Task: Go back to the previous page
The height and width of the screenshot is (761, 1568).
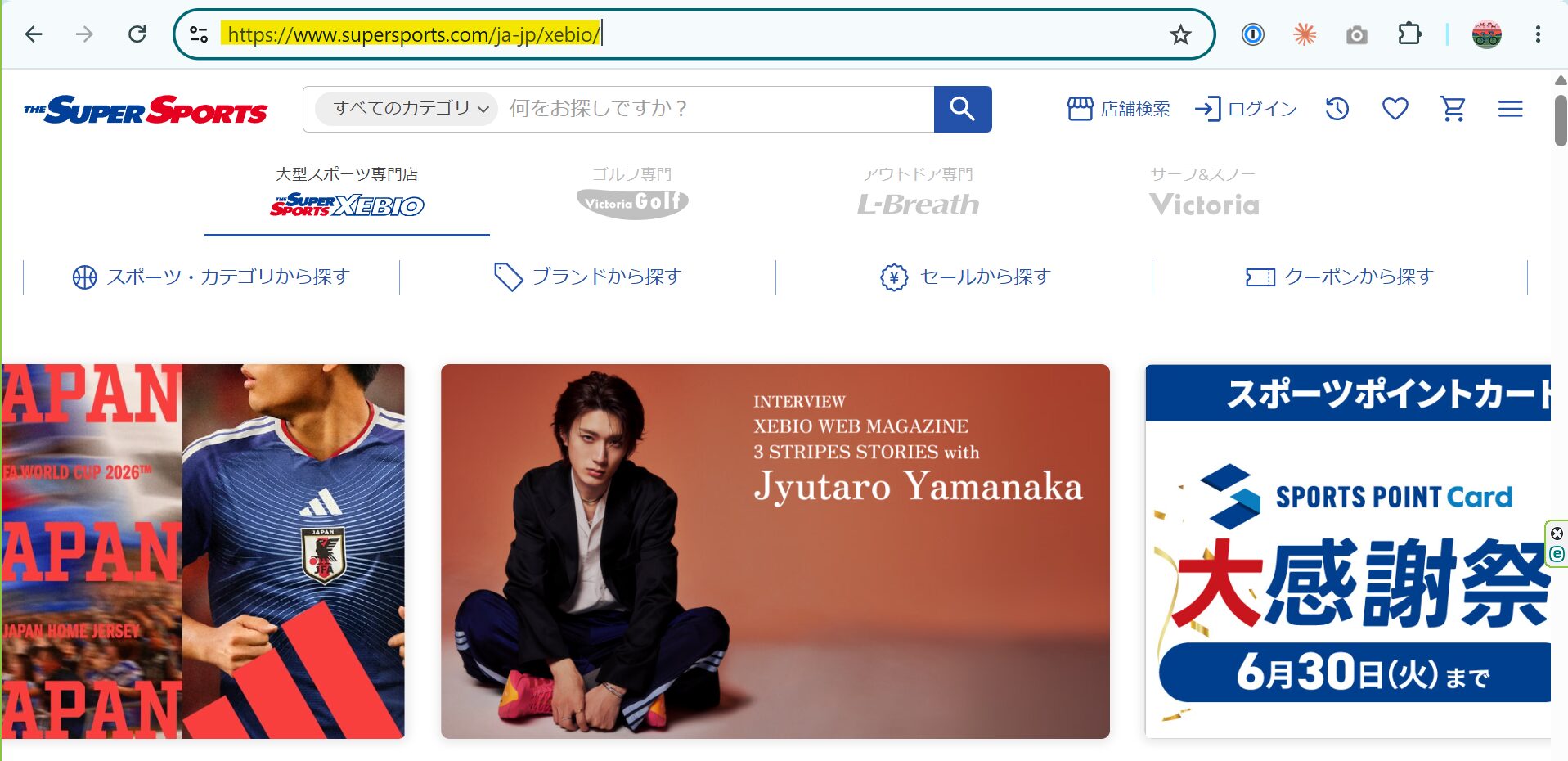Action: [34, 34]
